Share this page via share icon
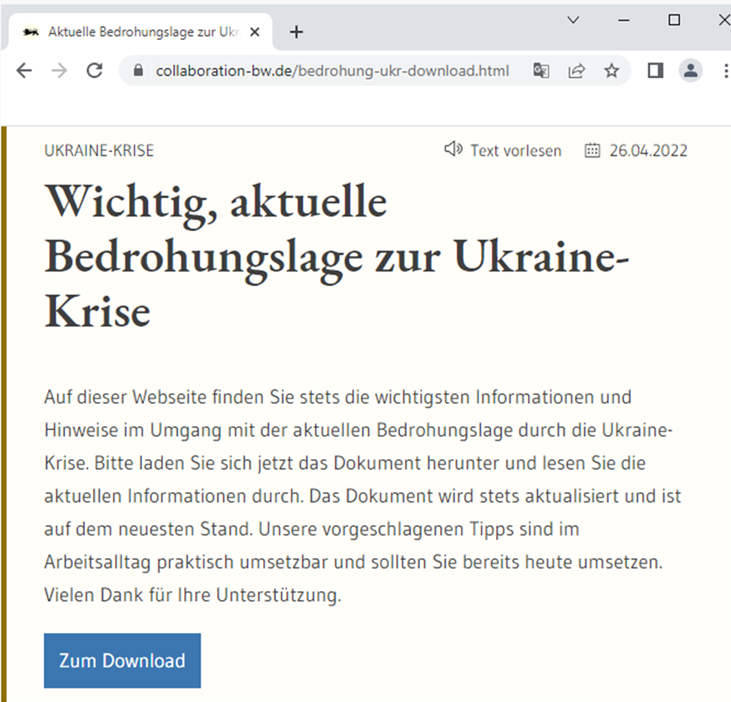Image resolution: width=731 pixels, height=702 pixels. pos(576,71)
